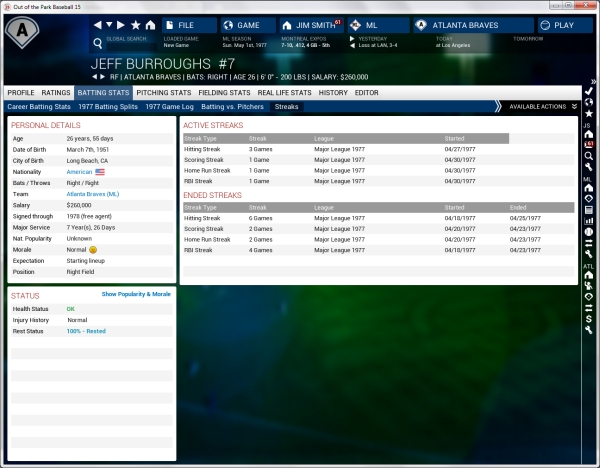
Task: Click the ML section transactions arrows icon
Action: [x=589, y=243]
